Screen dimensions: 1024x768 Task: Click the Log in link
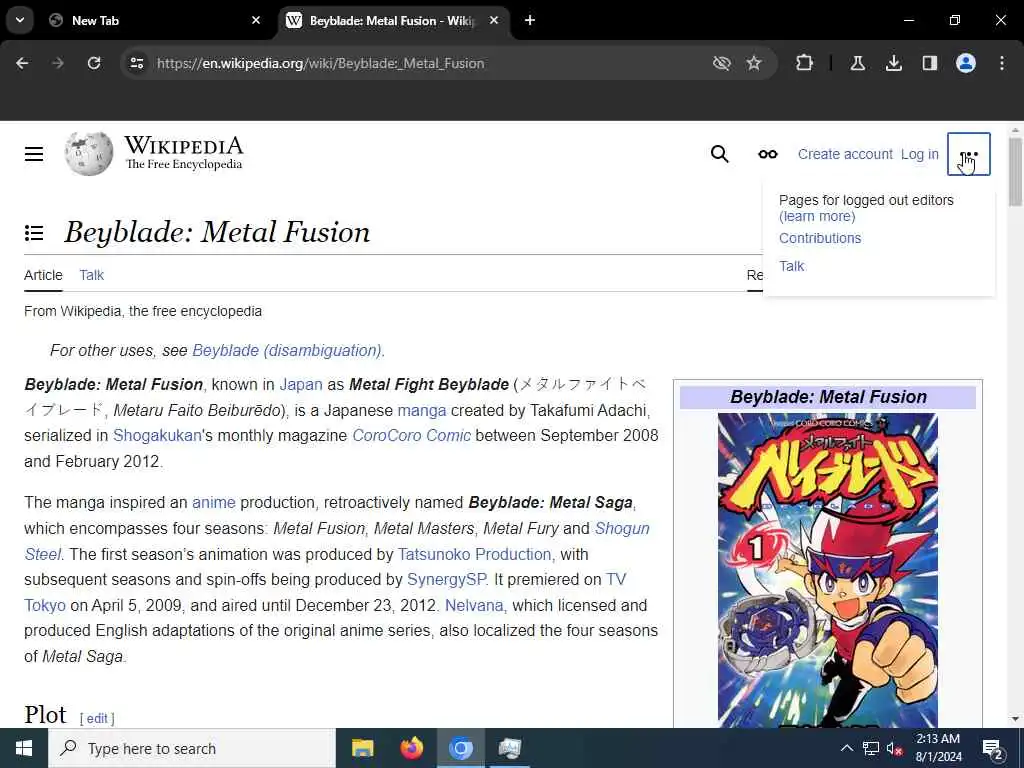coord(920,154)
